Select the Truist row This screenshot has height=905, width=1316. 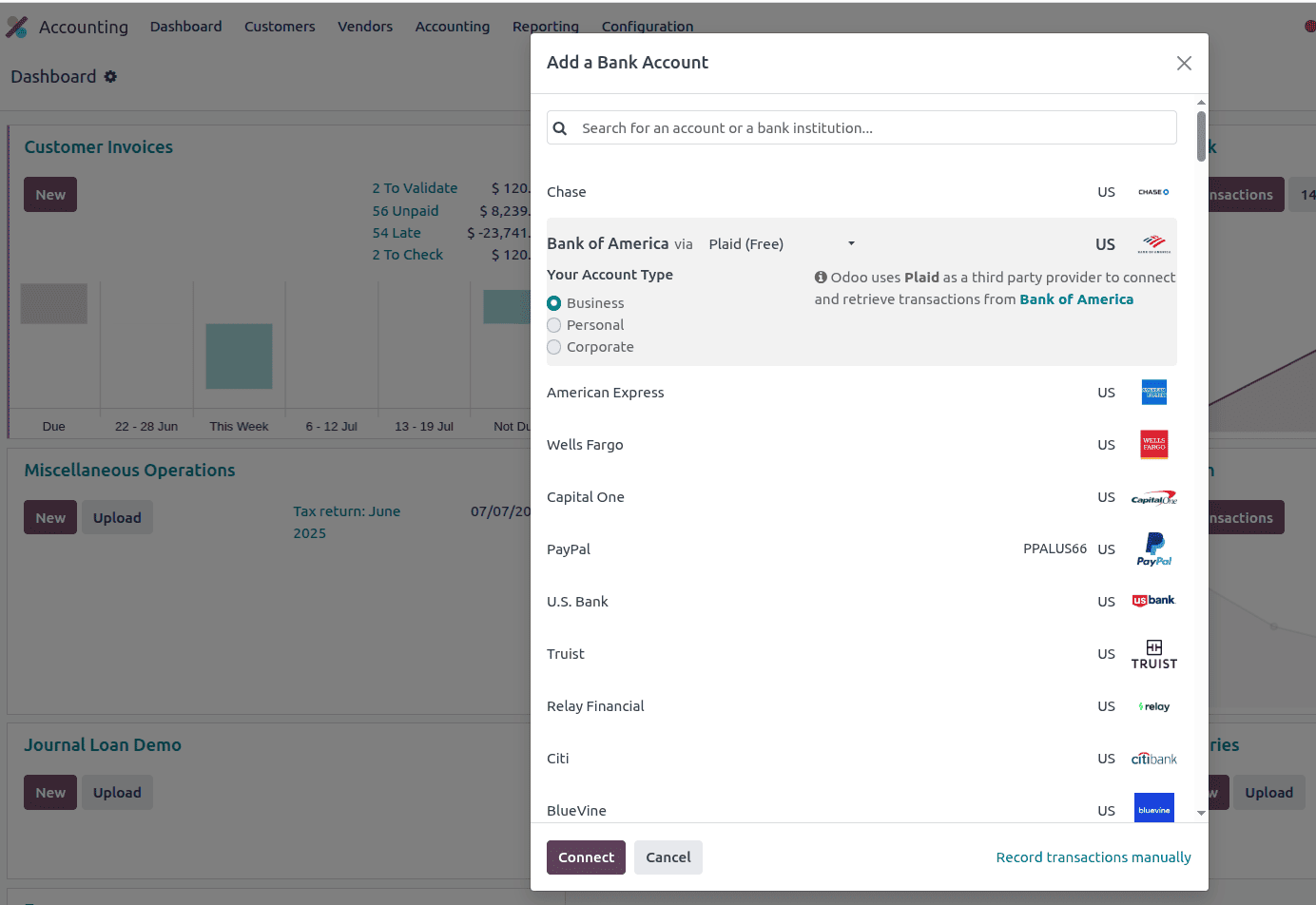click(x=861, y=654)
